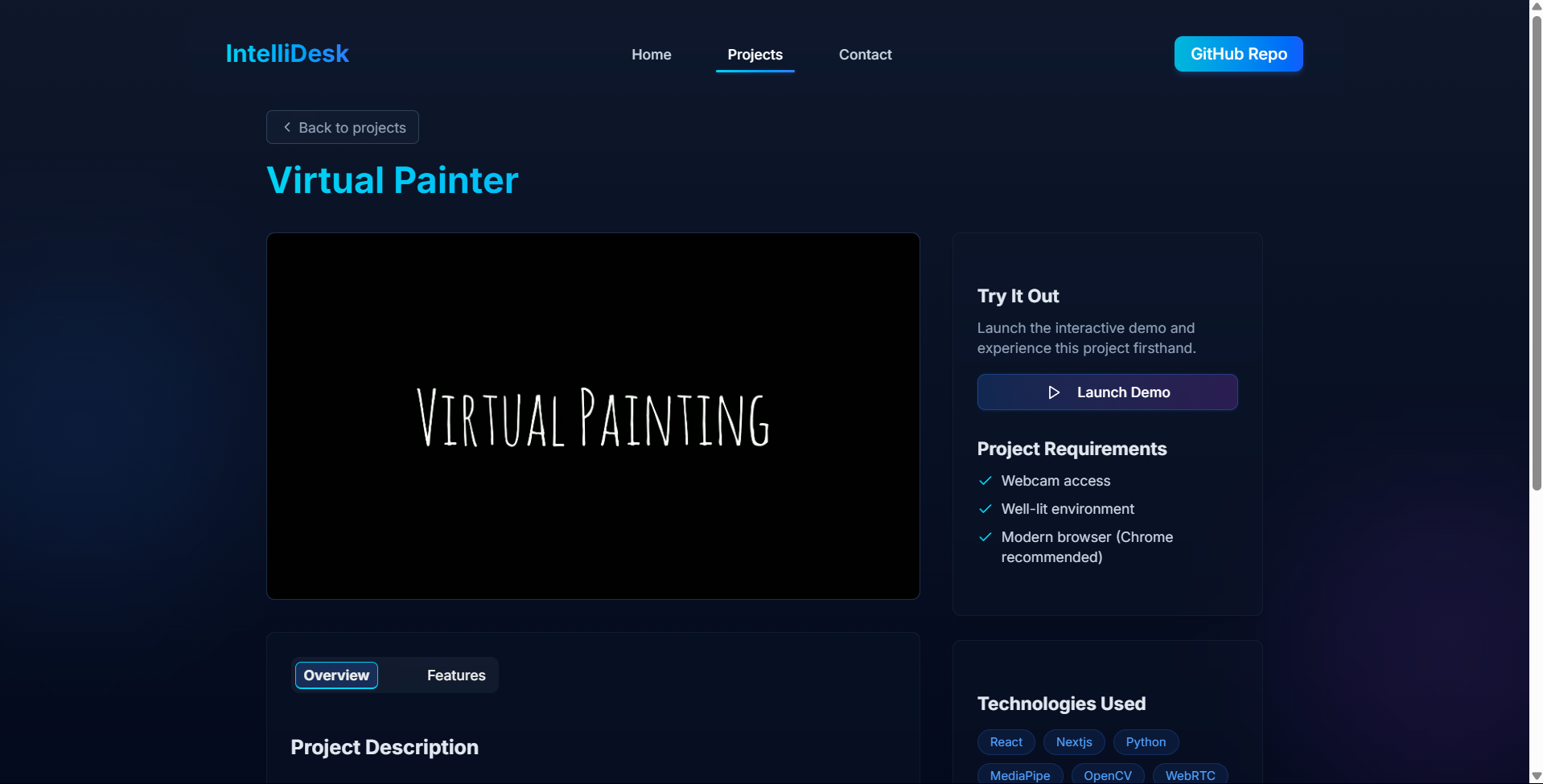This screenshot has width=1543, height=784.
Task: Click the Project Description heading
Action: point(385,747)
